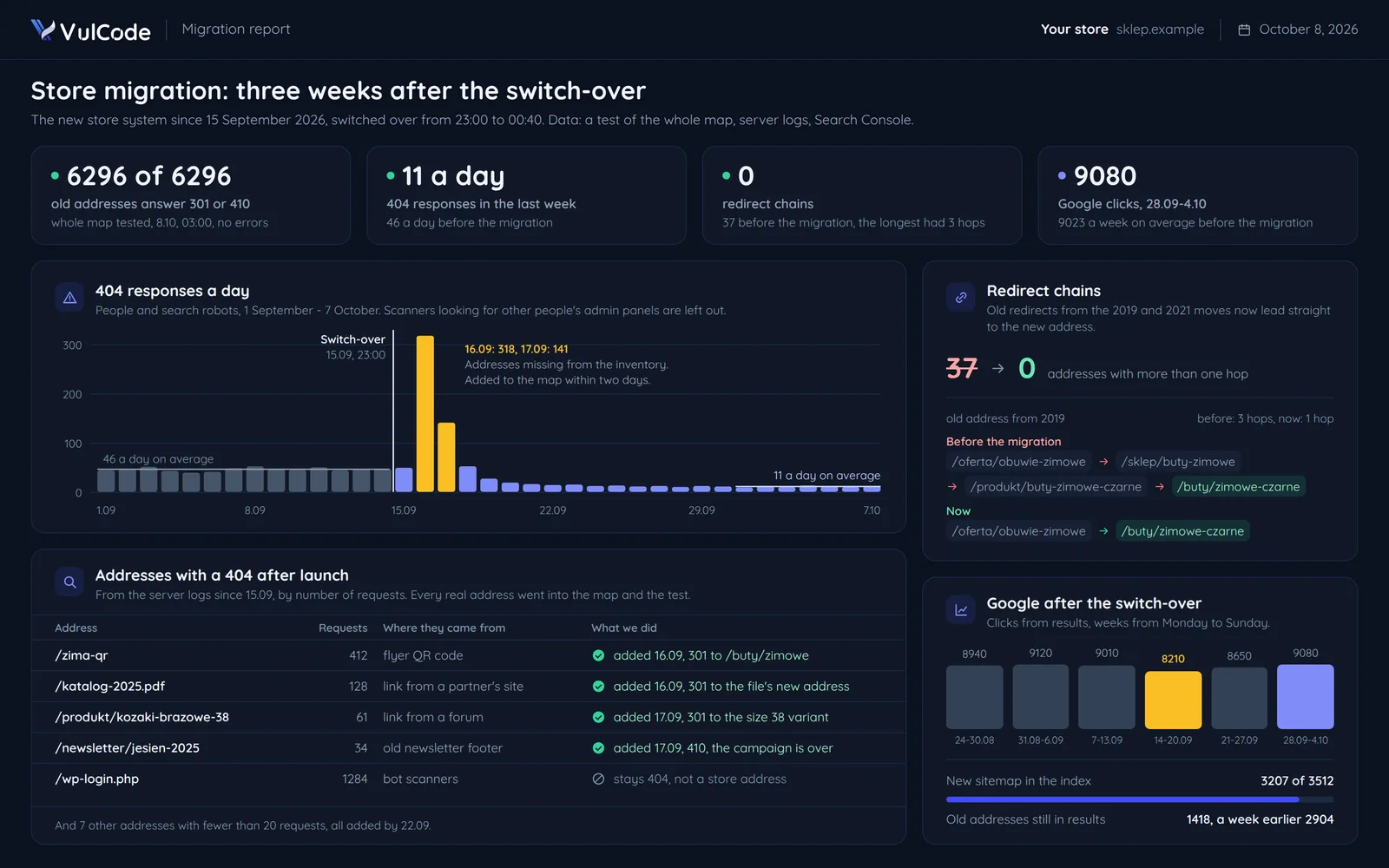Screen dimensions: 1389x868
Task: Click the /sklep/buty-zimowe redirect chip
Action: pyautogui.click(x=1178, y=462)
